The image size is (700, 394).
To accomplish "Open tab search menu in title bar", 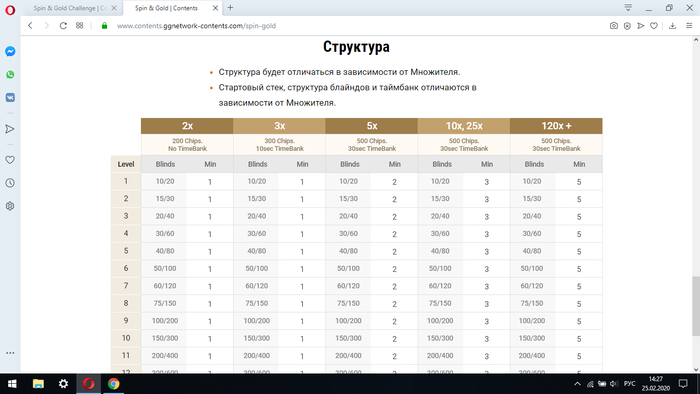I will 628,8.
